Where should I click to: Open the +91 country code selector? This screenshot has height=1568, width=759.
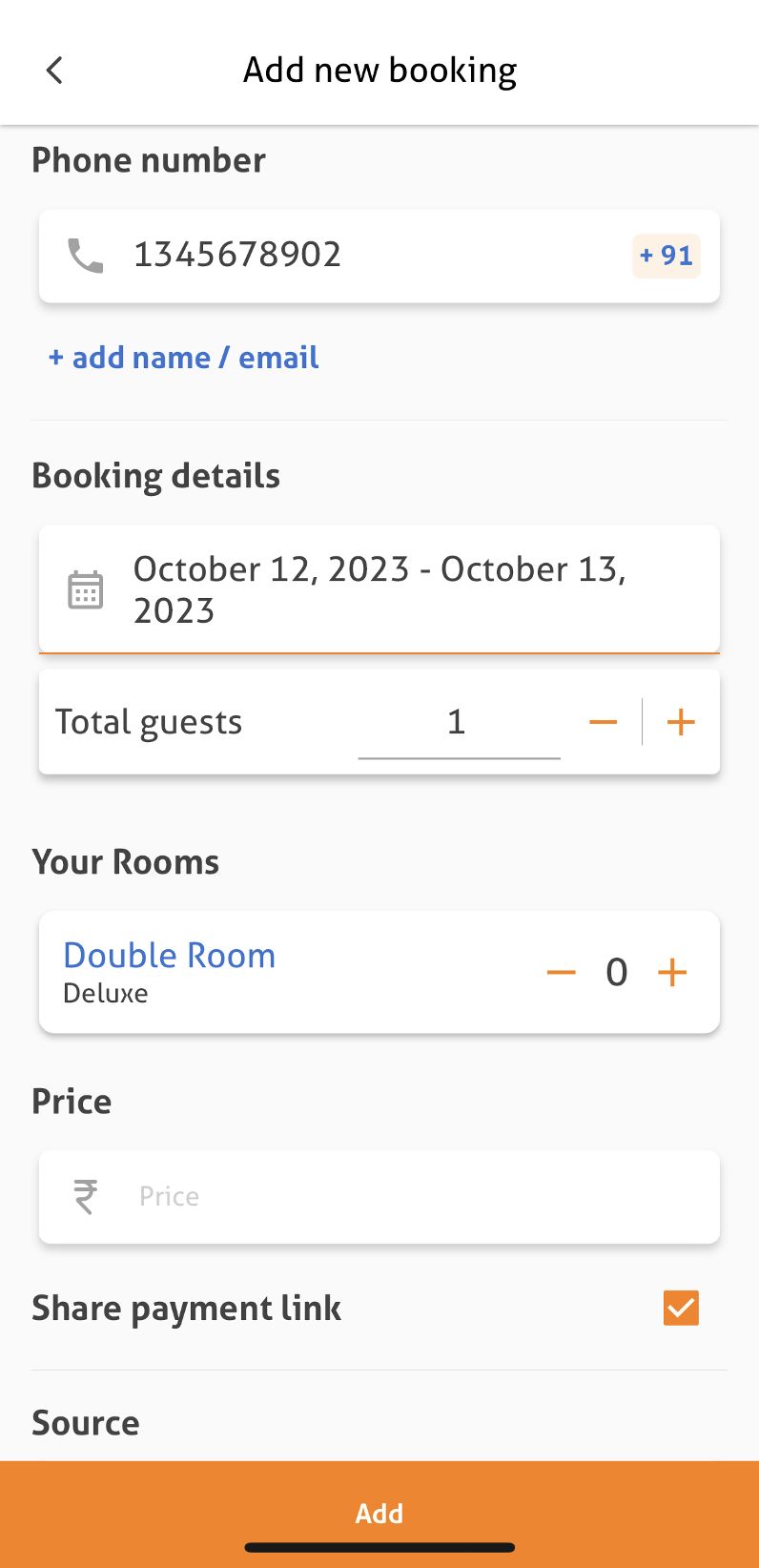(x=666, y=256)
